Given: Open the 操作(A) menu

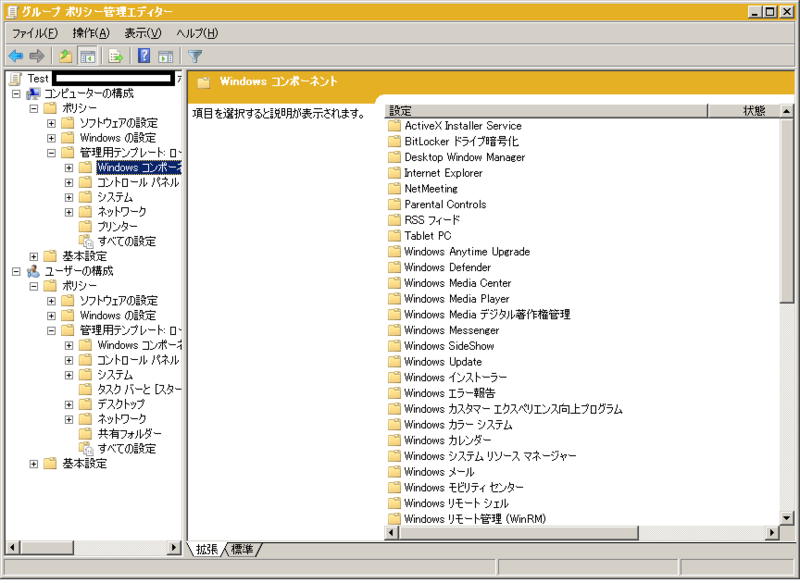Looking at the screenshot, I should [x=91, y=33].
